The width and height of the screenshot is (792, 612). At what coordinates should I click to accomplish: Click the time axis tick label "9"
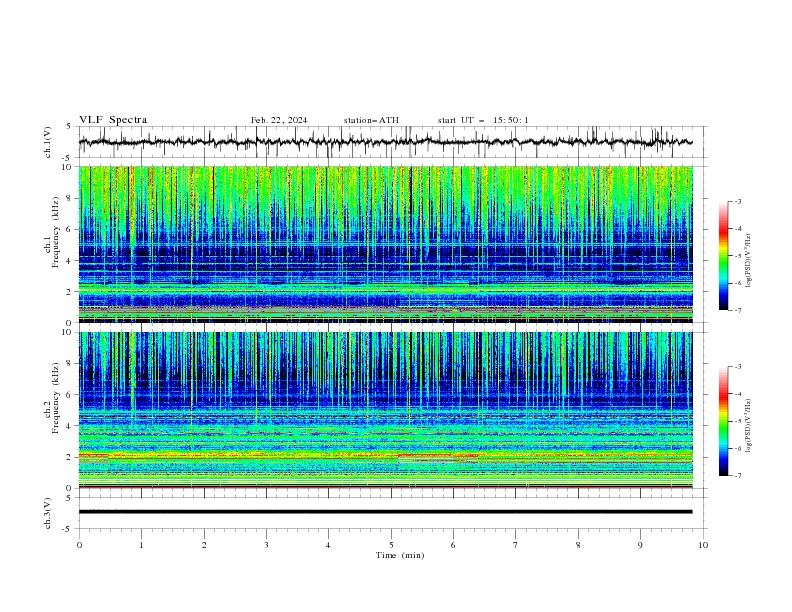tap(640, 545)
